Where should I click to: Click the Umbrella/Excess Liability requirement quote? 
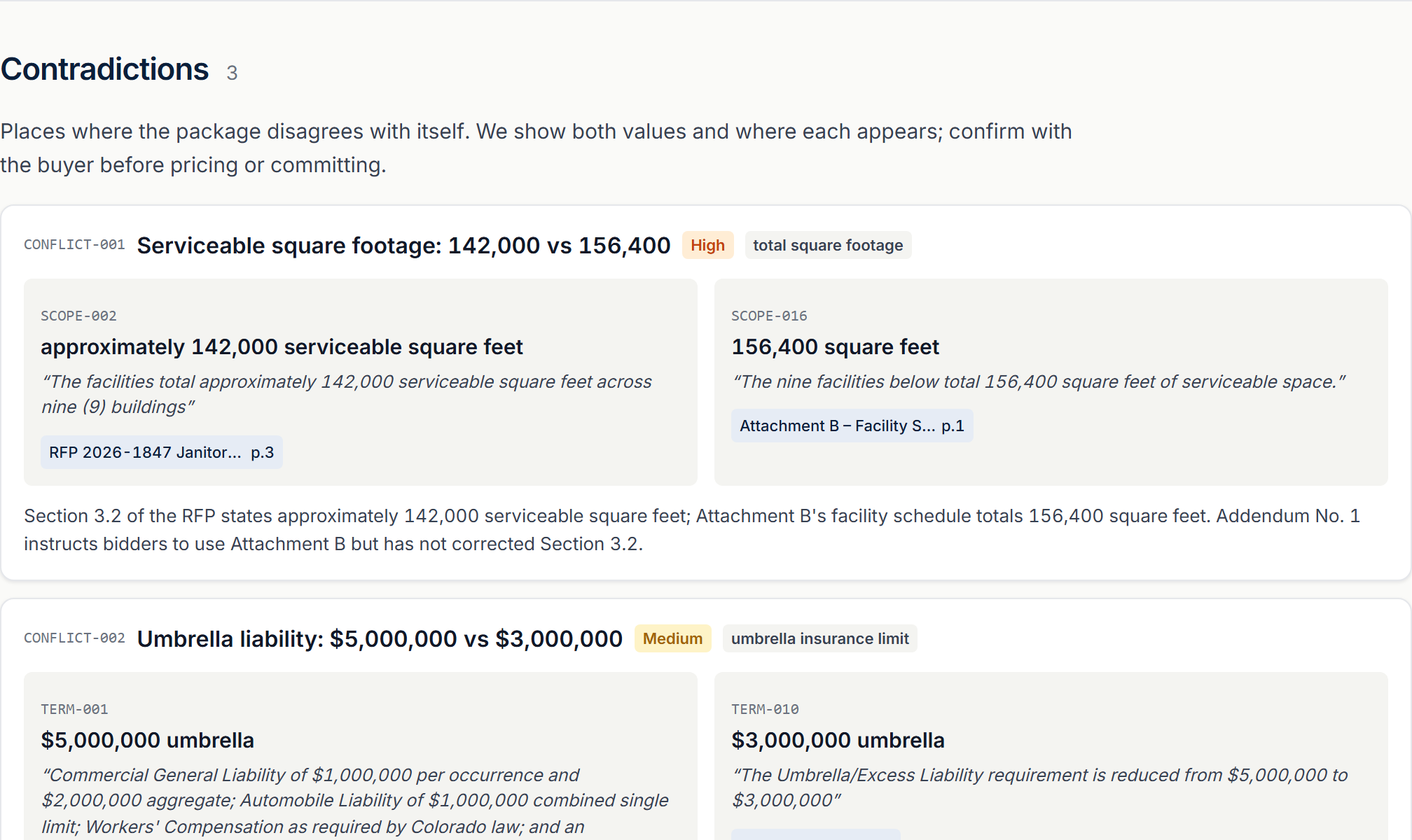click(x=1039, y=787)
